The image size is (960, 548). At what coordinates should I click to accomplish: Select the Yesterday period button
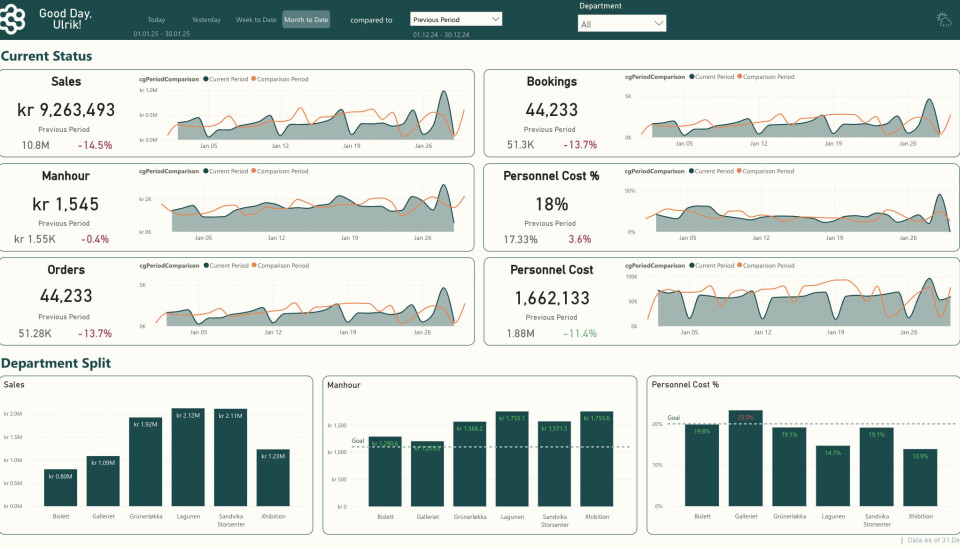point(206,20)
